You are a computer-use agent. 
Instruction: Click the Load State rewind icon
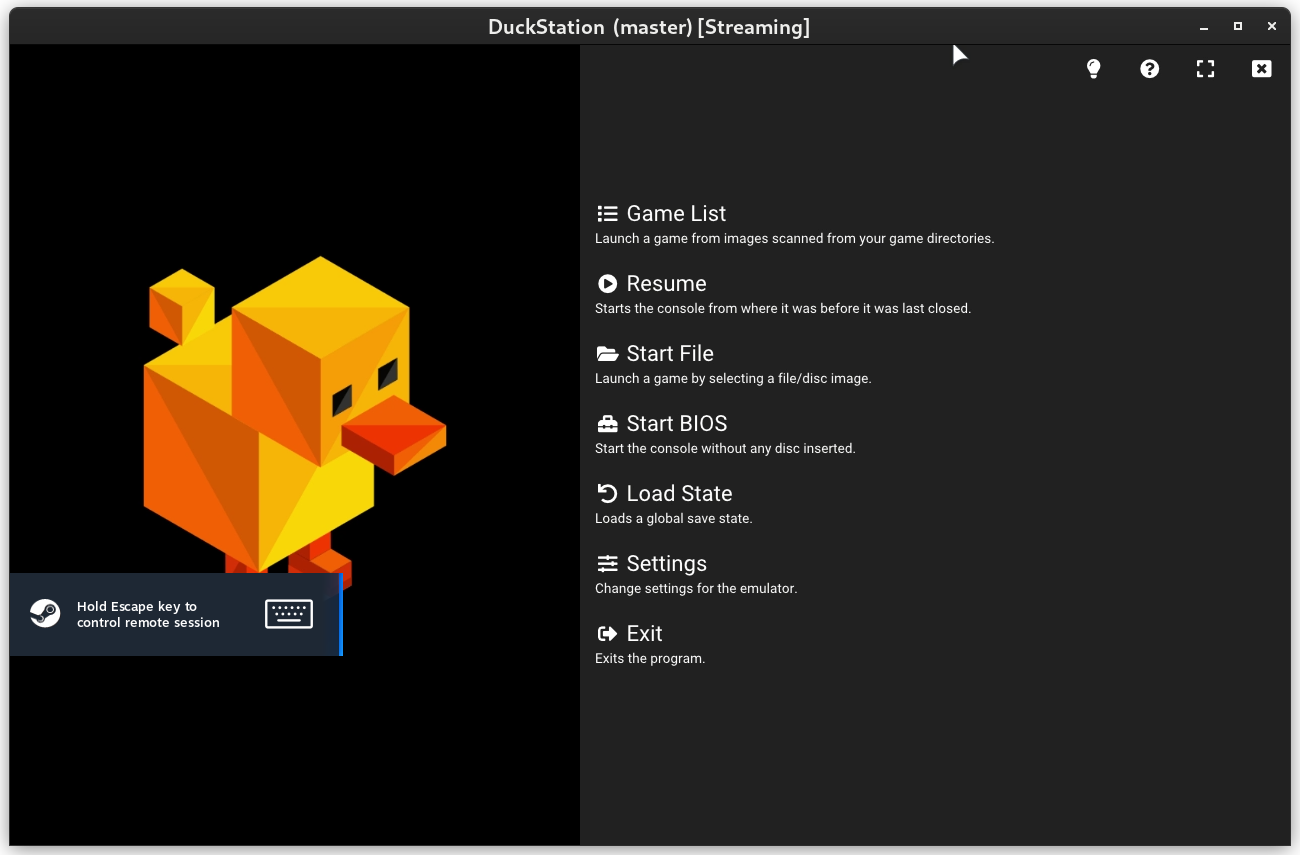coord(607,493)
